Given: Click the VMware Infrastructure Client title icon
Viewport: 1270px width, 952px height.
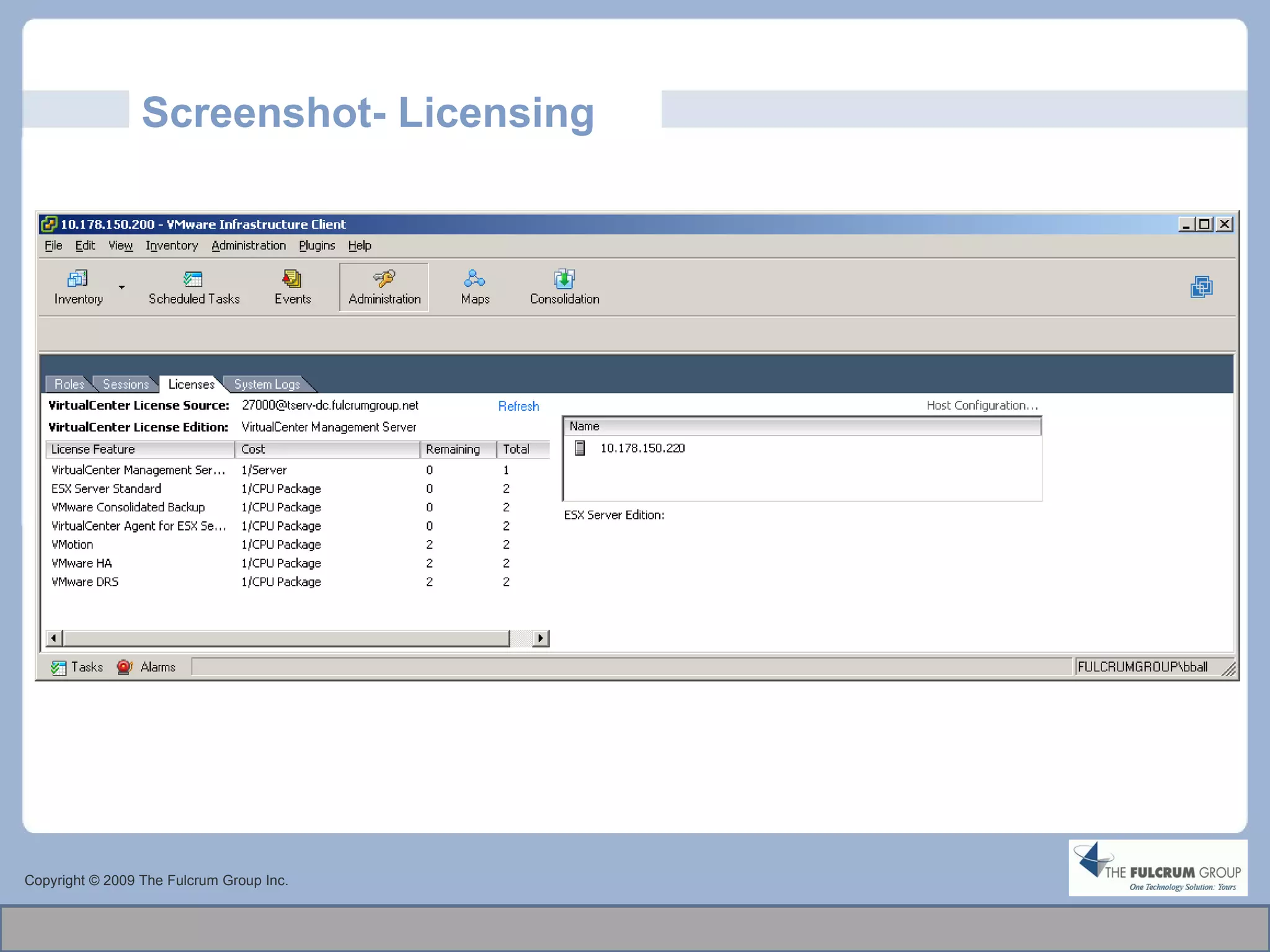Looking at the screenshot, I should coord(49,224).
